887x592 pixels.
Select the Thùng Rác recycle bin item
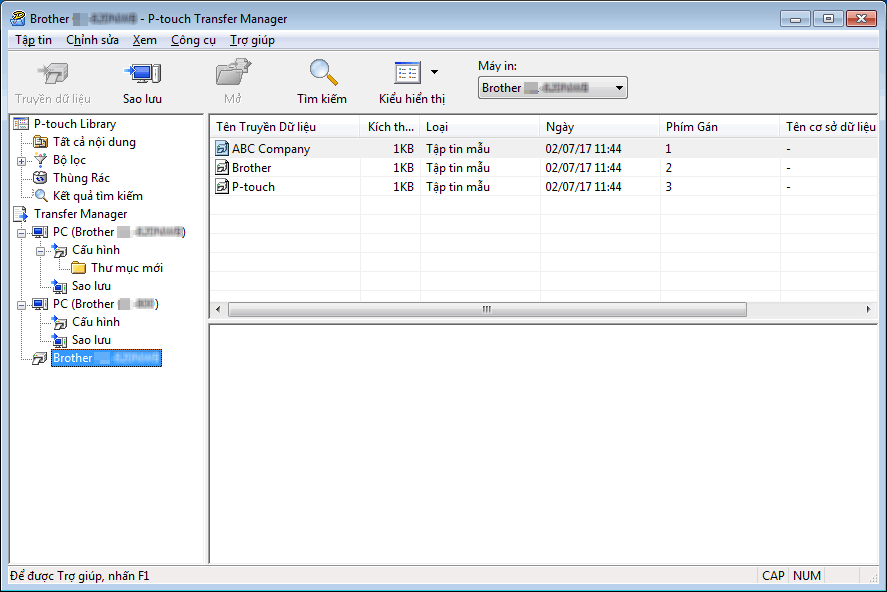[81, 178]
